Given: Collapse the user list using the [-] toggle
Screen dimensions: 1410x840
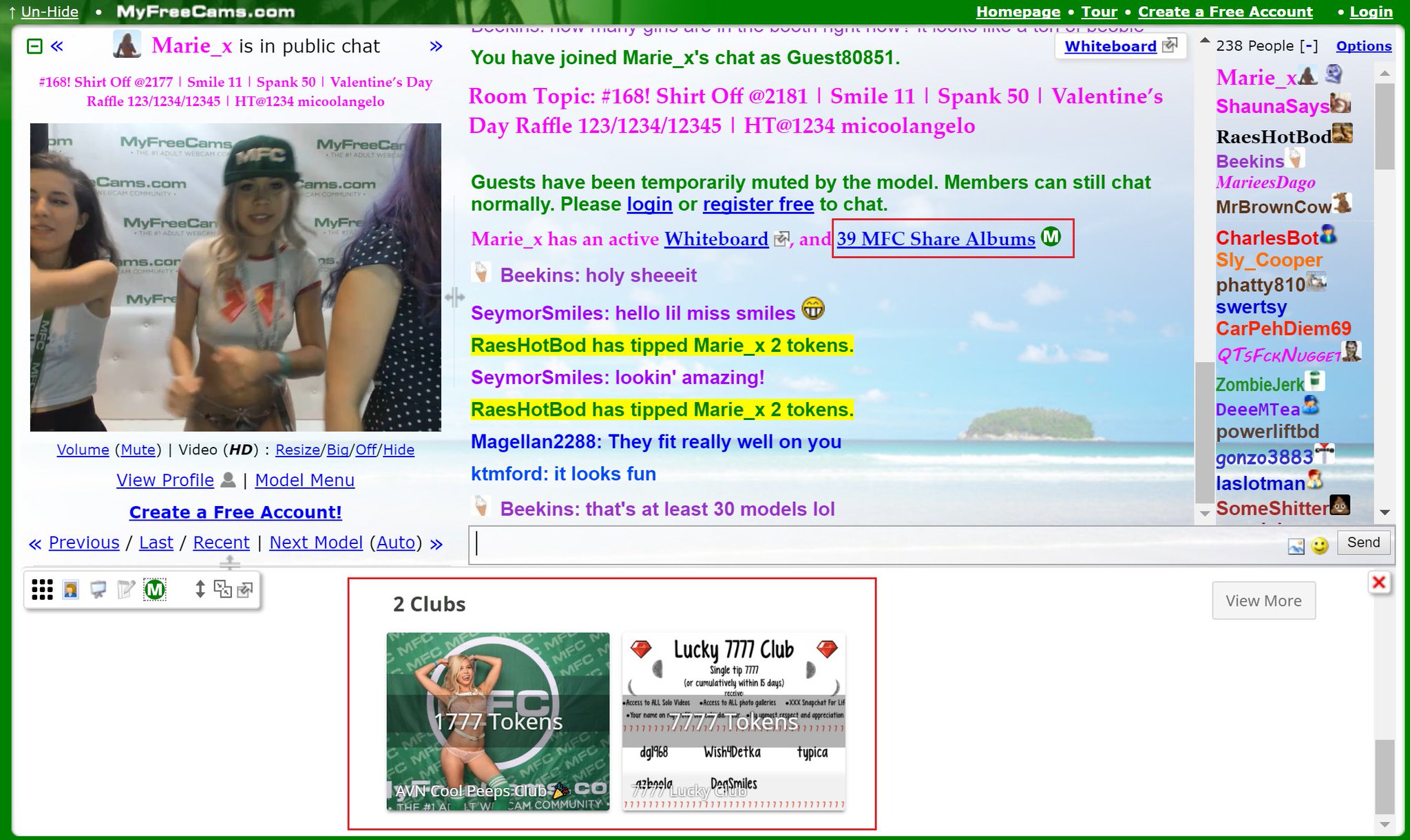Looking at the screenshot, I should (1309, 46).
